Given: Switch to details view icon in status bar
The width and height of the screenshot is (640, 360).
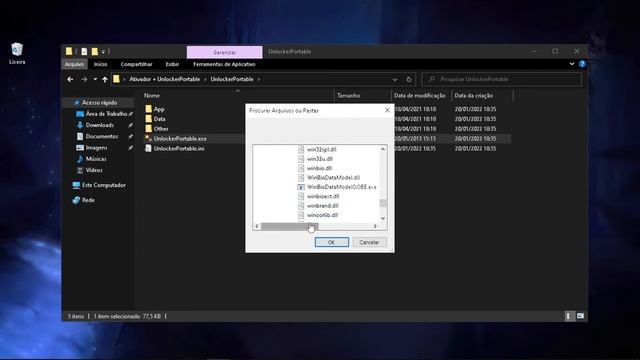Looking at the screenshot, I should (569, 316).
